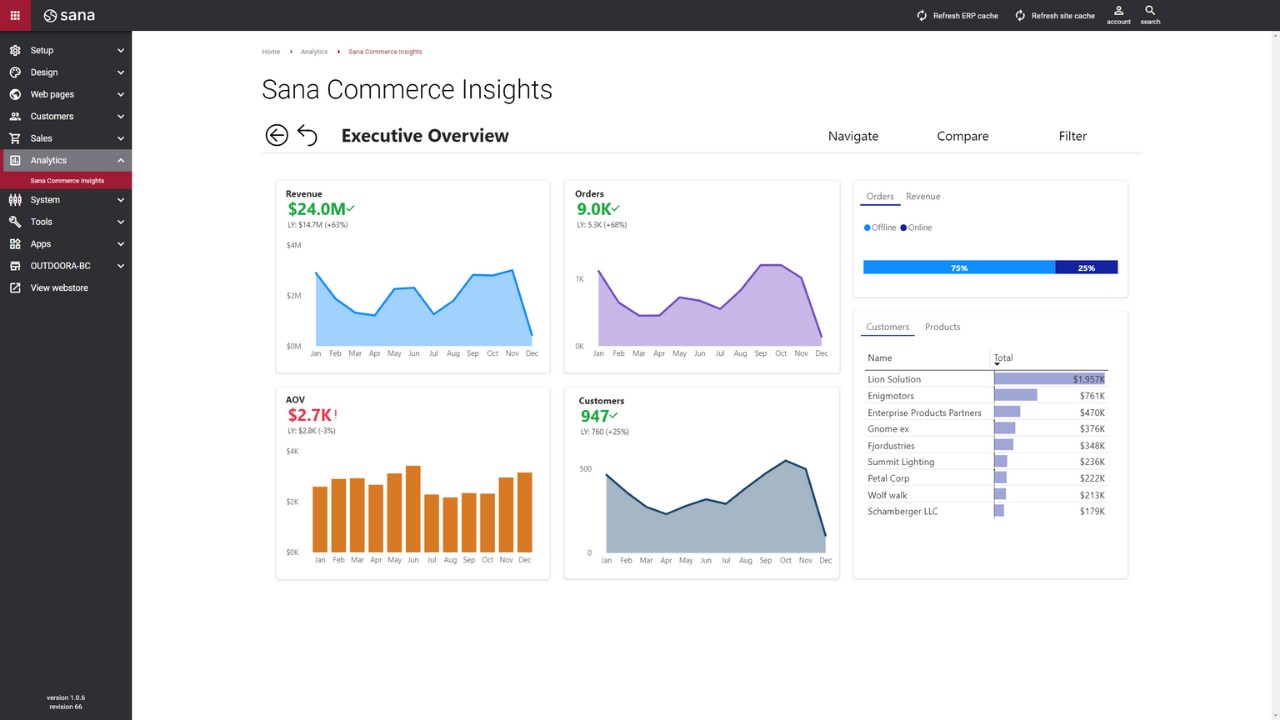Image resolution: width=1280 pixels, height=720 pixels.
Task: Follow the Analytics breadcrumb link
Action: click(314, 52)
